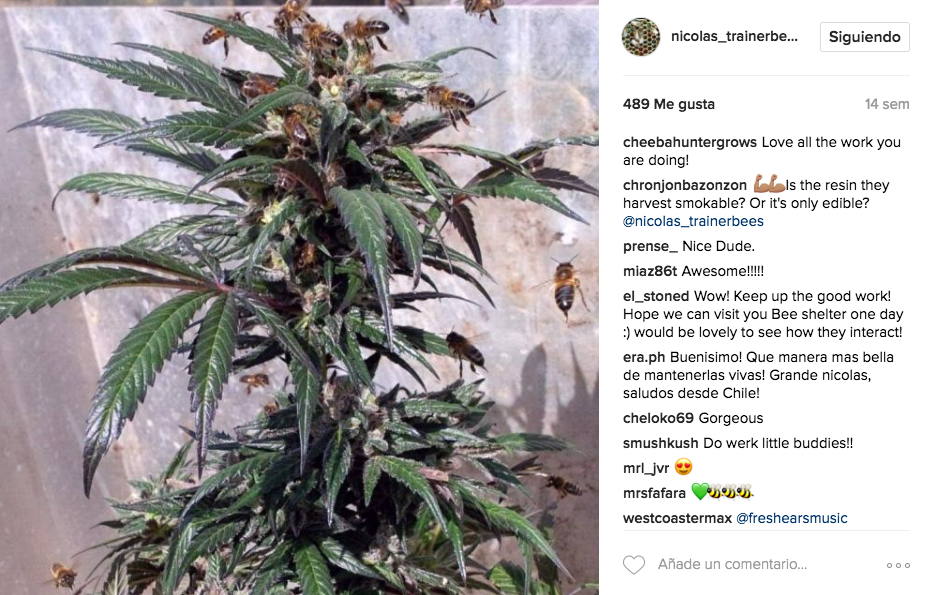Open the nicolas_trainerbe... profile username
This screenshot has width=931, height=595.
pos(734,37)
